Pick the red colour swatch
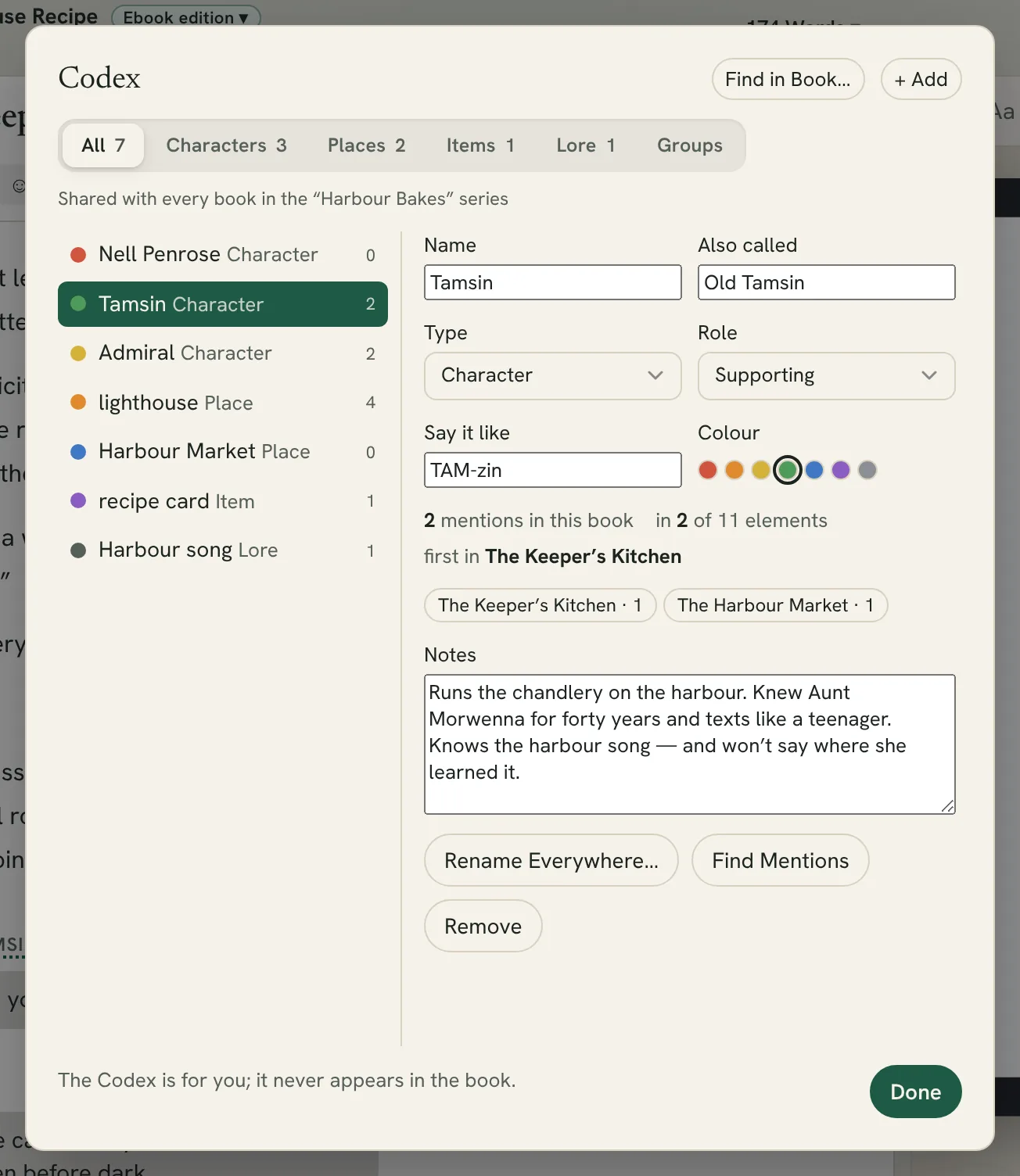Viewport: 1020px width, 1176px height. (708, 470)
